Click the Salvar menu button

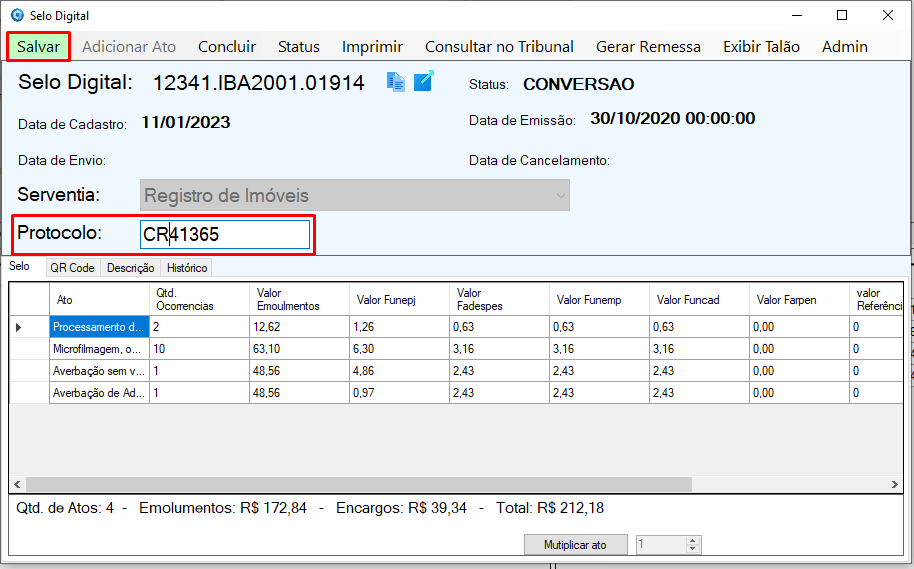38,47
